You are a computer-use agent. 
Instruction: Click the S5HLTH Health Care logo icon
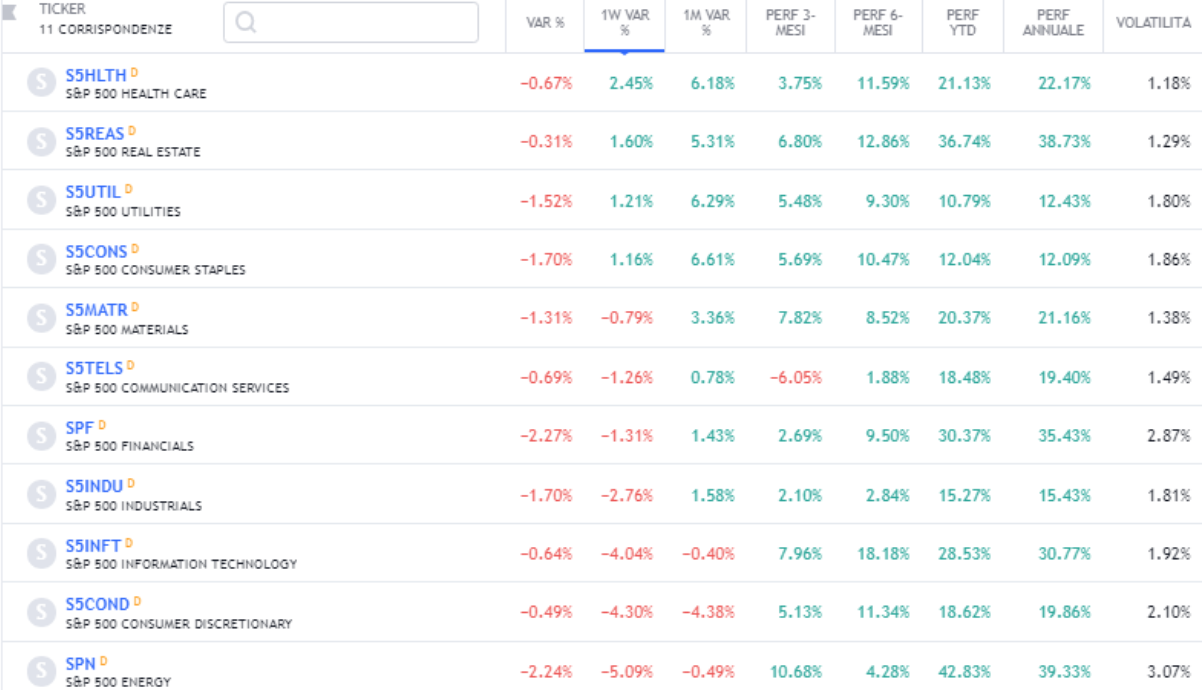pyautogui.click(x=41, y=83)
